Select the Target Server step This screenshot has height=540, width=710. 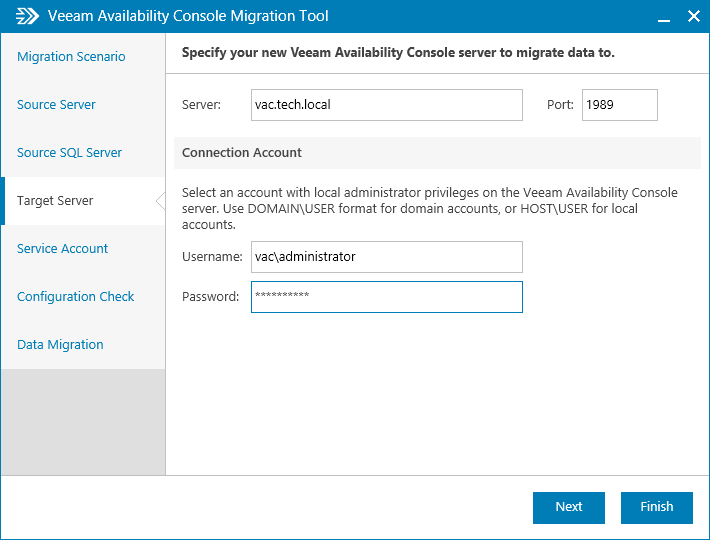55,201
